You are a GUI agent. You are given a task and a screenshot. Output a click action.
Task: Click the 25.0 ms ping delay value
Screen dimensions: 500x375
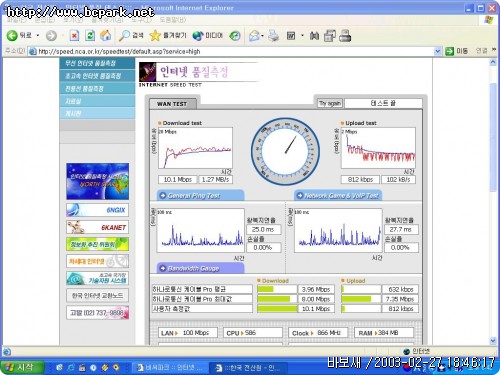click(x=263, y=229)
